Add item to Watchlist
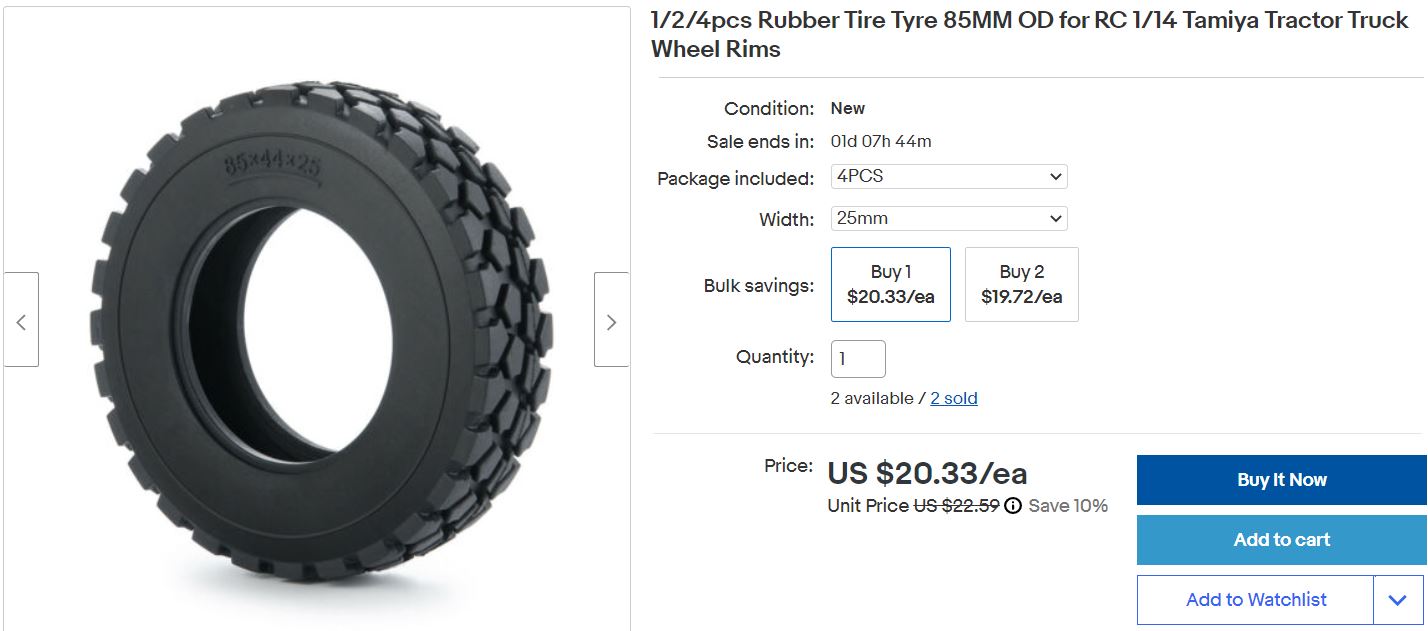This screenshot has height=631, width=1428. point(1255,600)
